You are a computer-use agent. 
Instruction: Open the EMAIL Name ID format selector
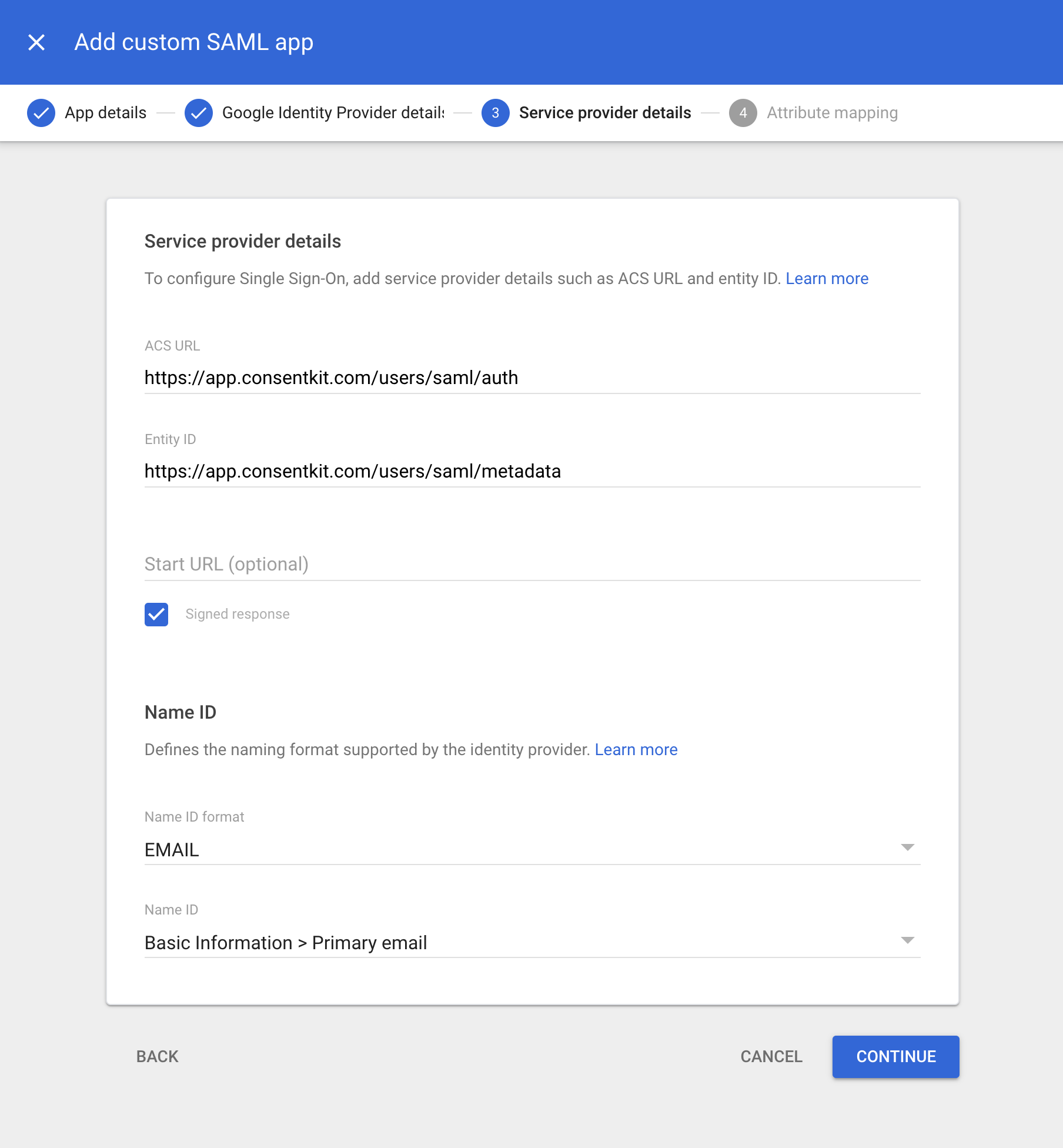[x=529, y=849]
